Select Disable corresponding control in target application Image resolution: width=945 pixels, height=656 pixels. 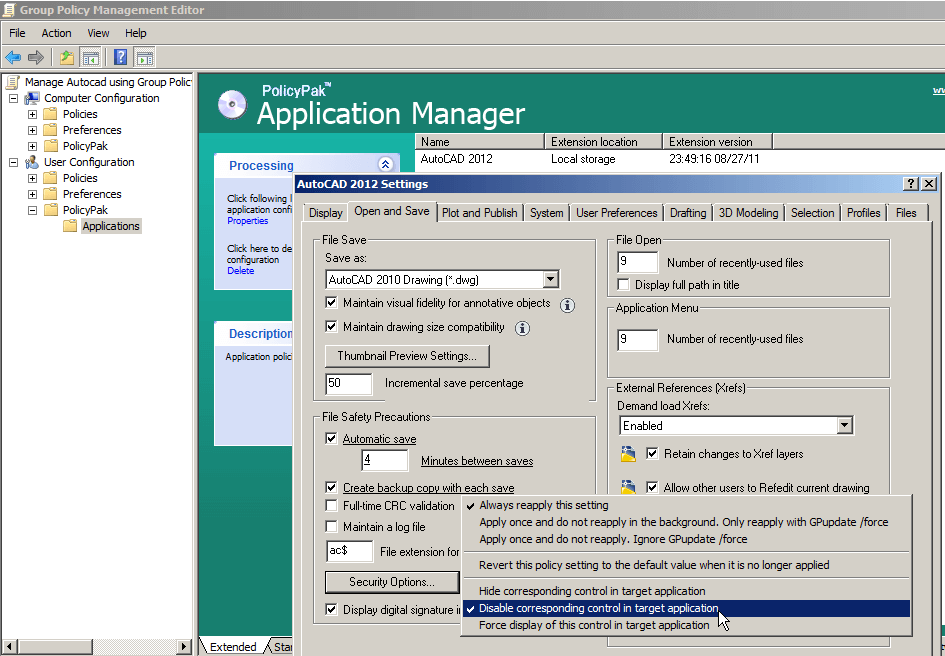click(x=686, y=608)
